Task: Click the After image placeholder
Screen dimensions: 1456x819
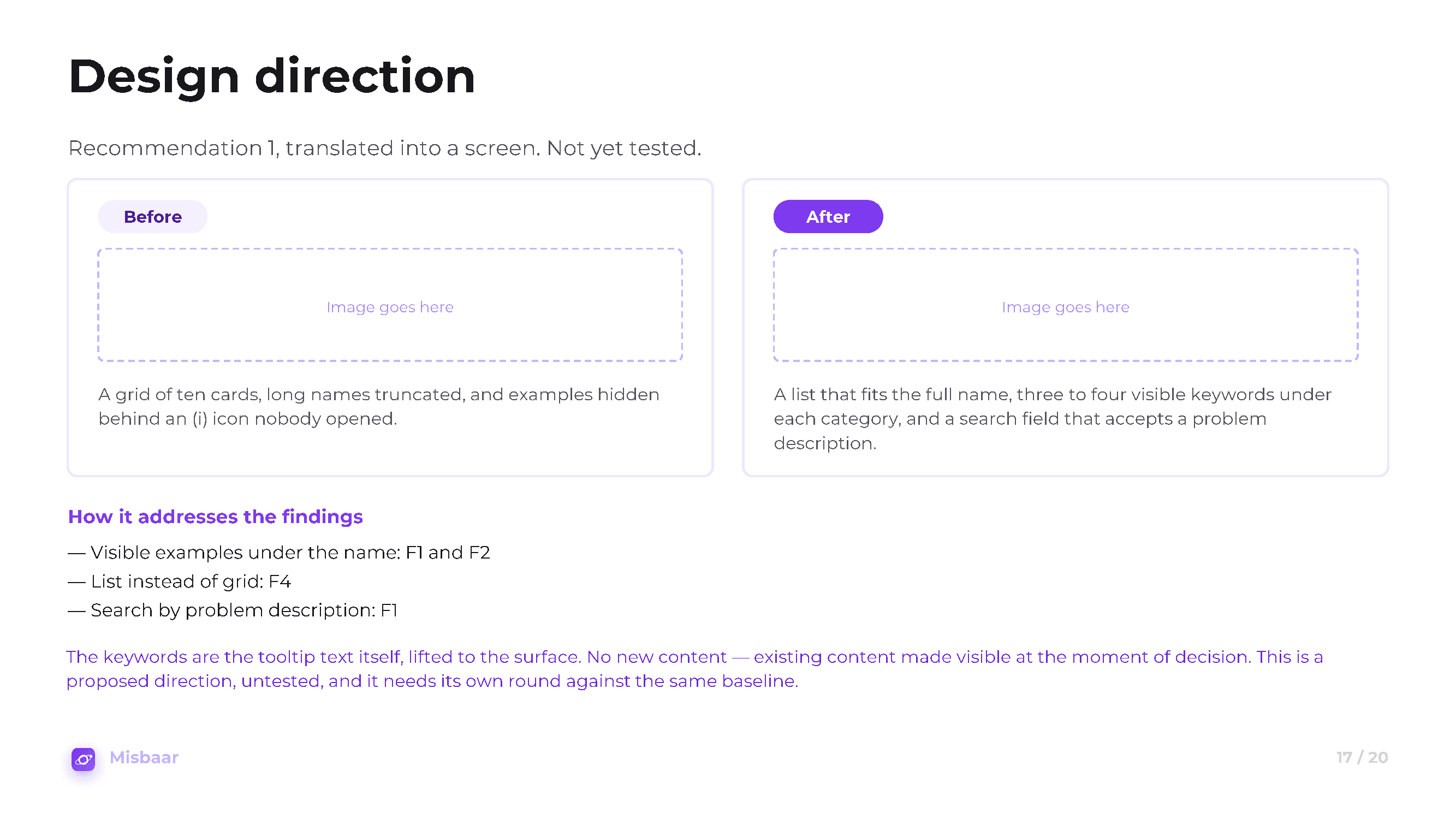Action: 1066,305
